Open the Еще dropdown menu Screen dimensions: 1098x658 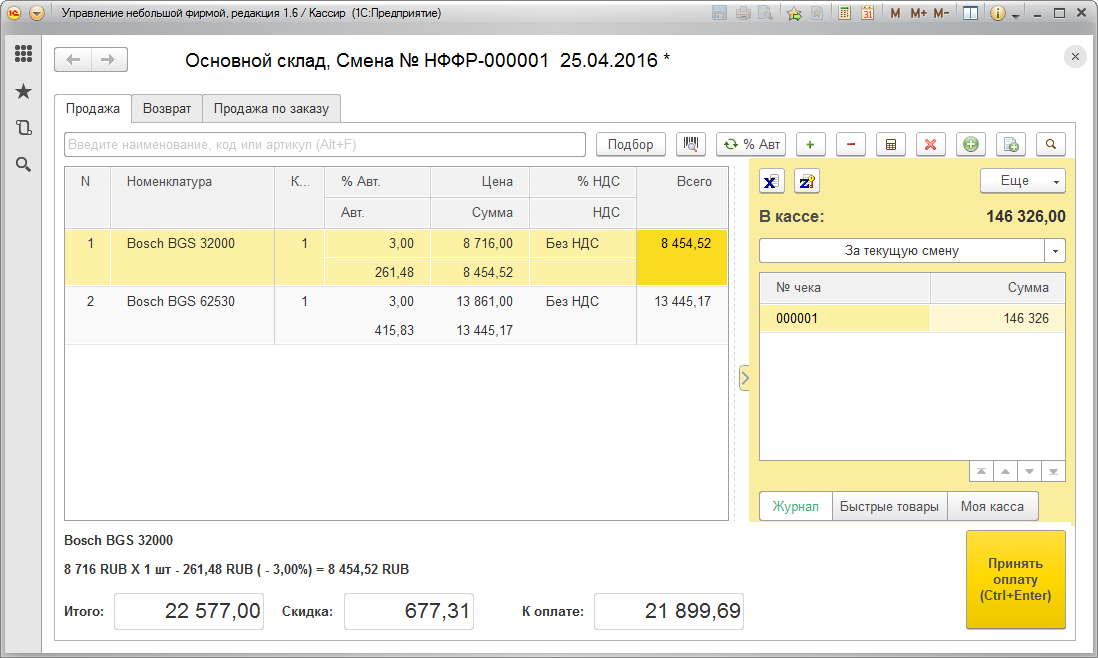[x=1022, y=181]
